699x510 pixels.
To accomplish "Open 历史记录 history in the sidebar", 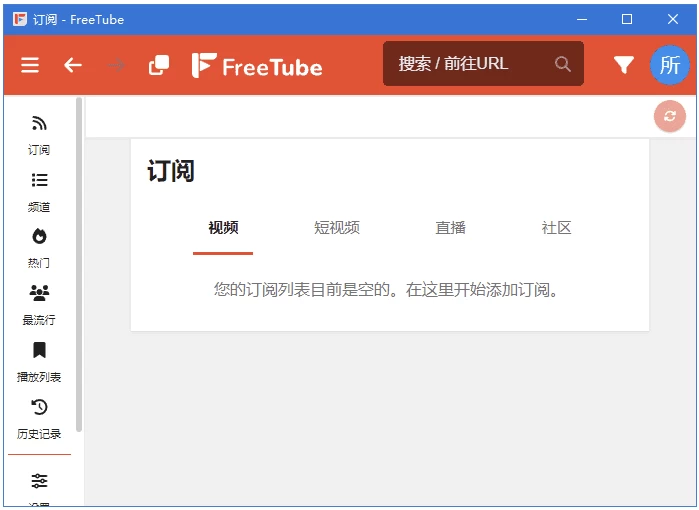I will (39, 418).
